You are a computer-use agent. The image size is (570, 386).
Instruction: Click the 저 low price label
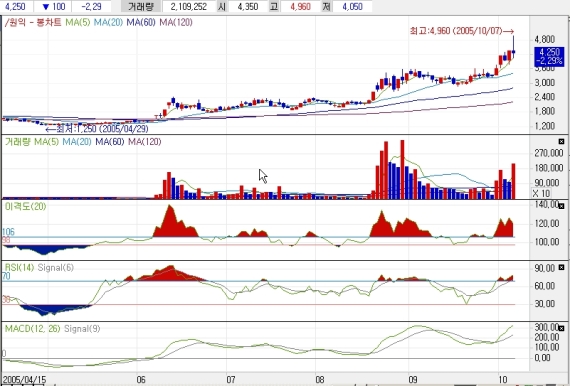[x=327, y=7]
